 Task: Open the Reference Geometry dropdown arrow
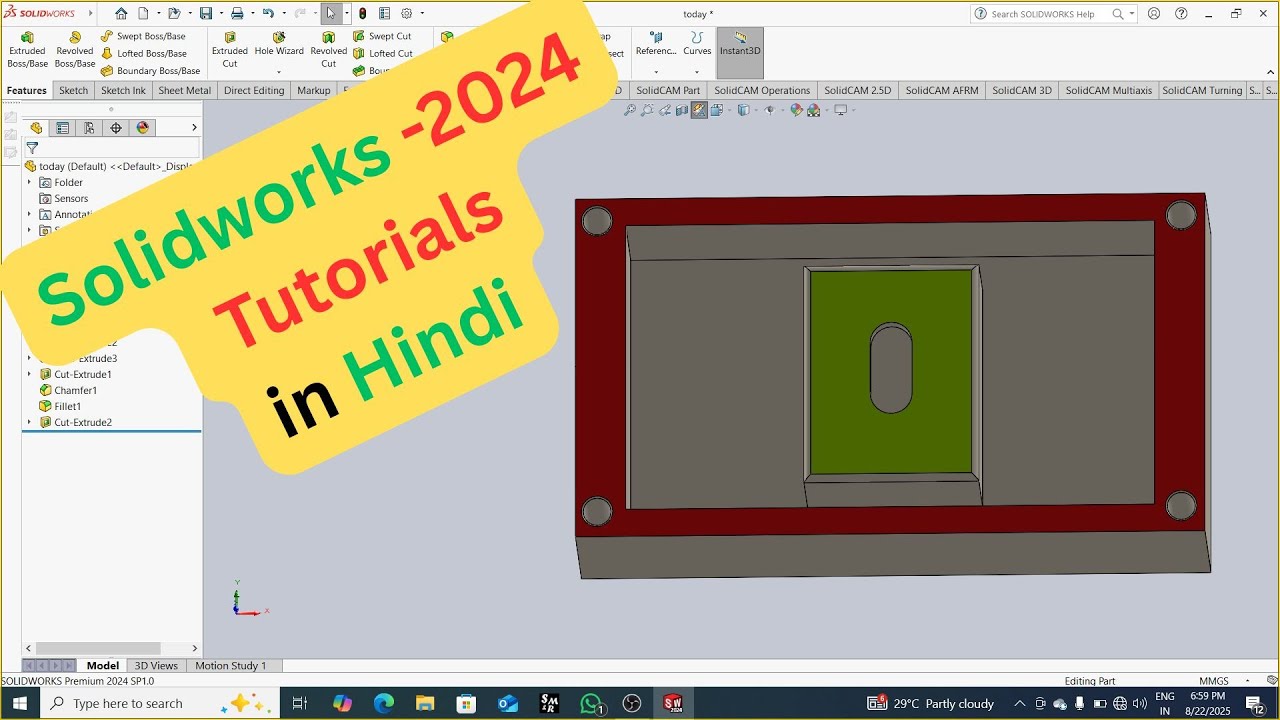click(x=656, y=72)
